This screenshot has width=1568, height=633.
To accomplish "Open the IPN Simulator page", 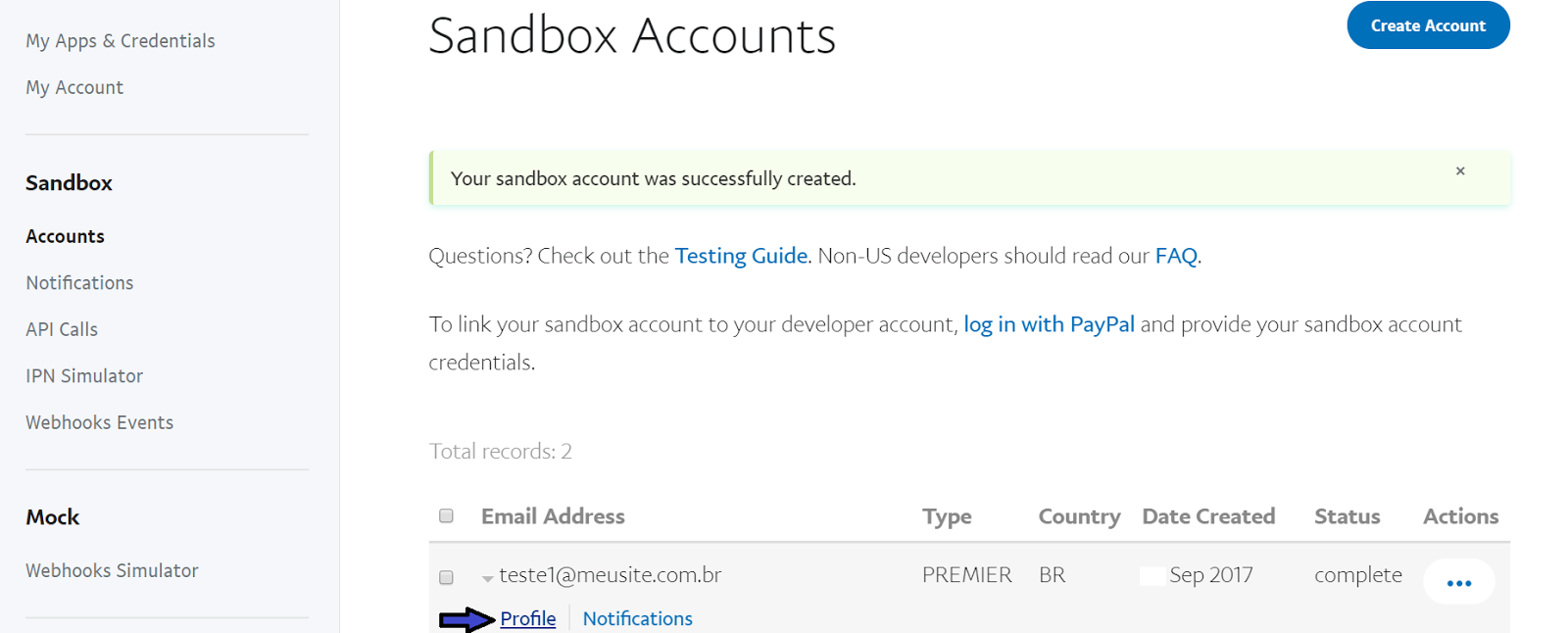I will pyautogui.click(x=84, y=376).
